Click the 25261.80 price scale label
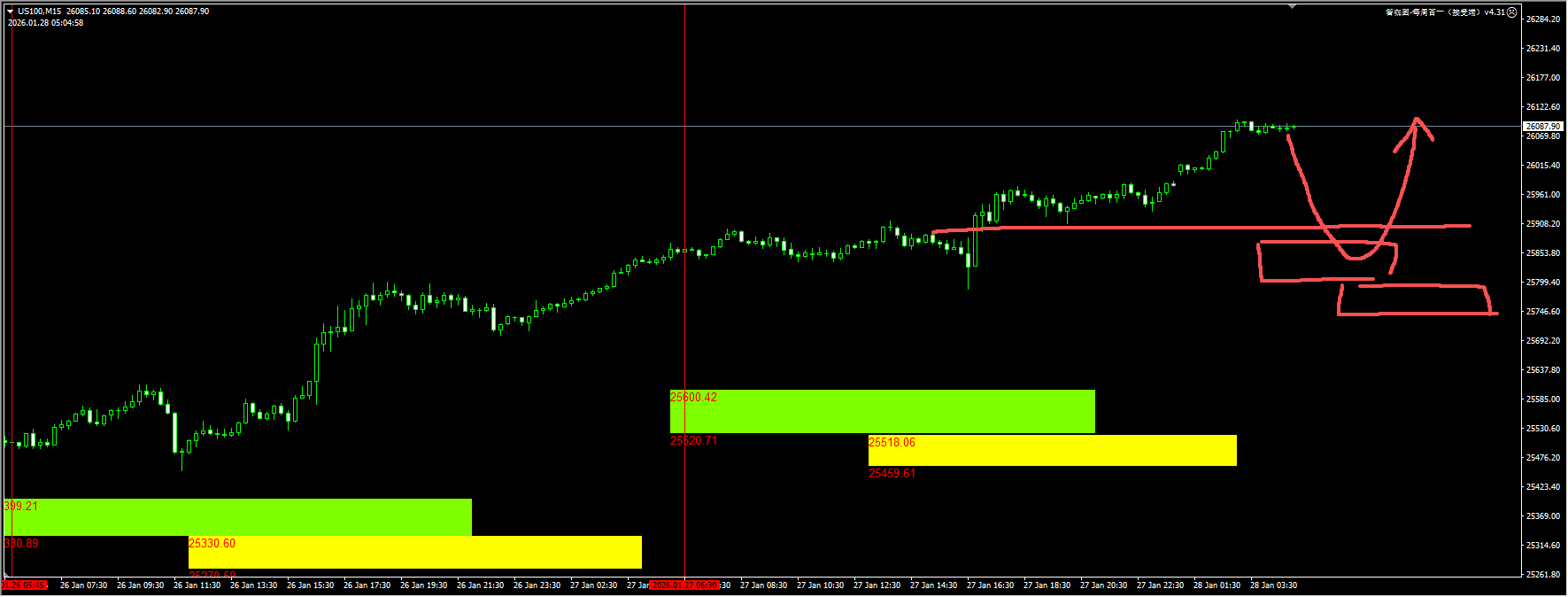This screenshot has width=1568, height=597. [x=1542, y=575]
